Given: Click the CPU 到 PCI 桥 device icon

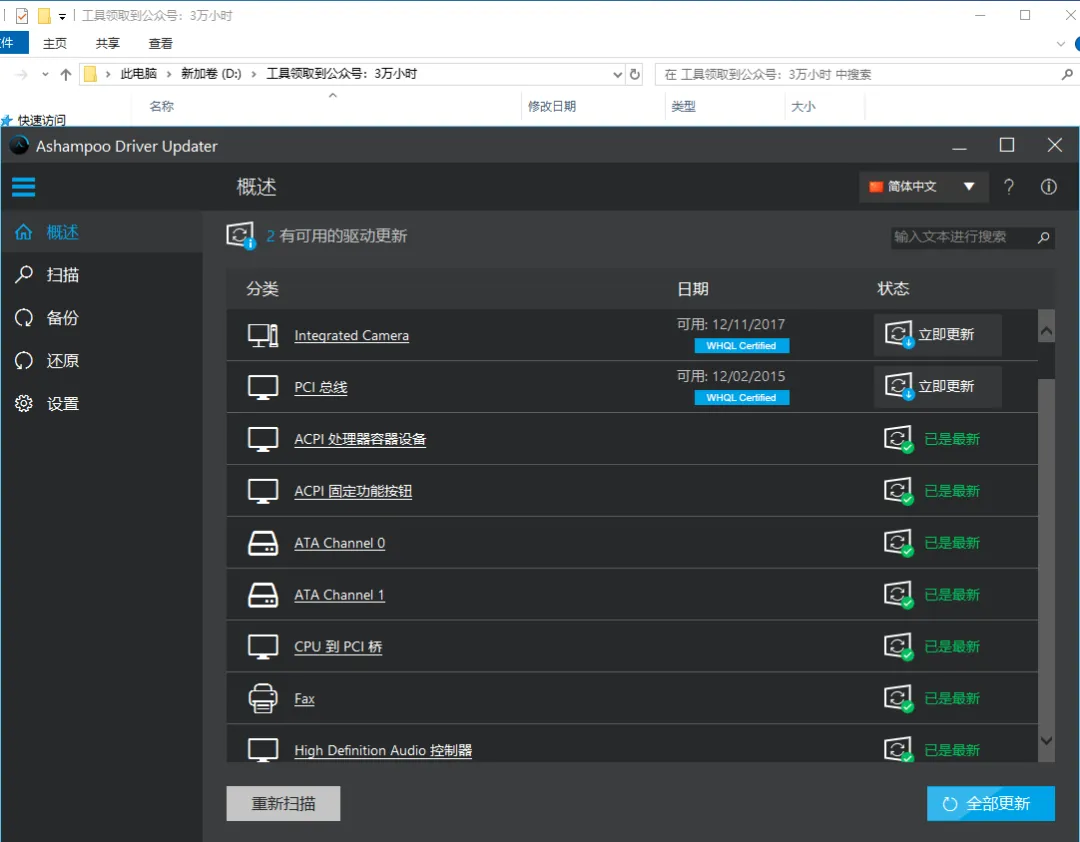Looking at the screenshot, I should (263, 646).
